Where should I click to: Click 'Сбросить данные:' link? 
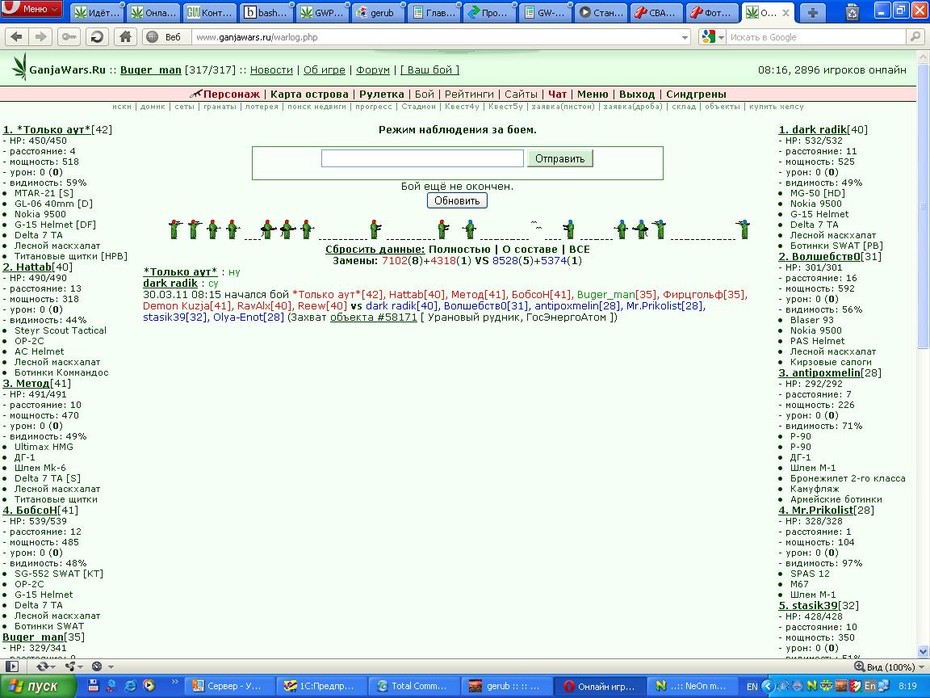[375, 250]
